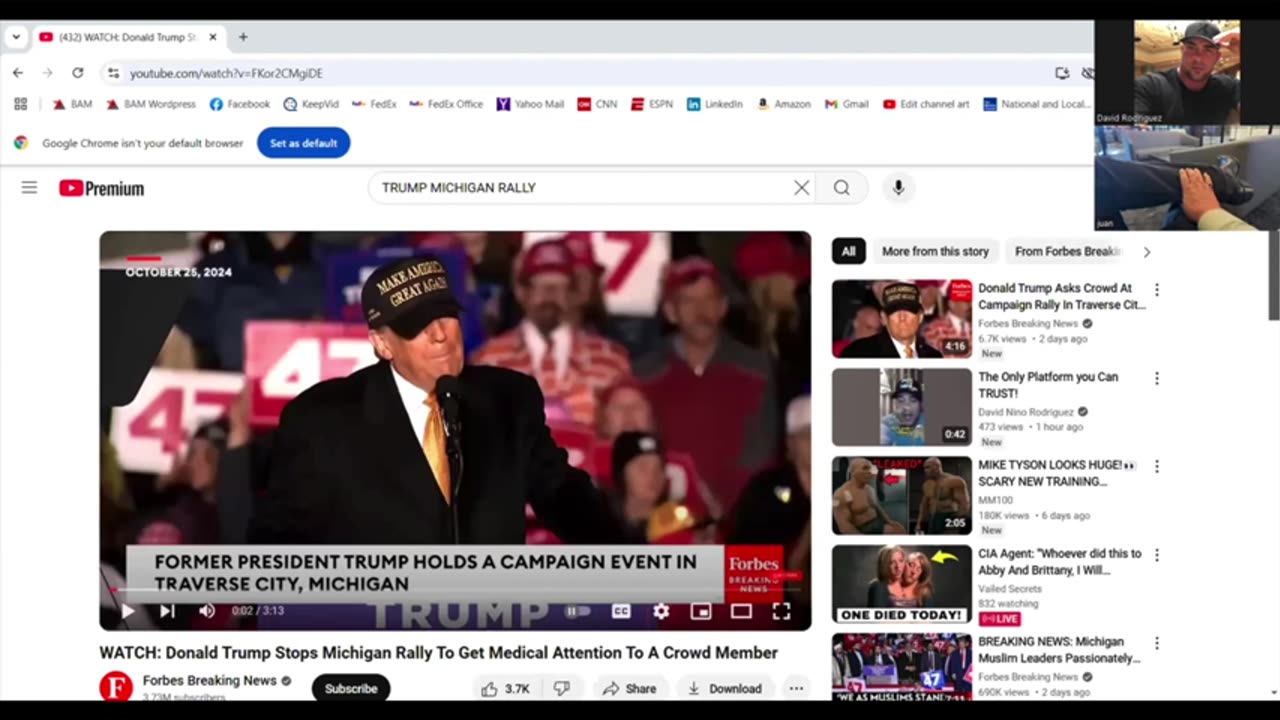1280x720 pixels.
Task: Play the video with the play button
Action: tap(128, 611)
